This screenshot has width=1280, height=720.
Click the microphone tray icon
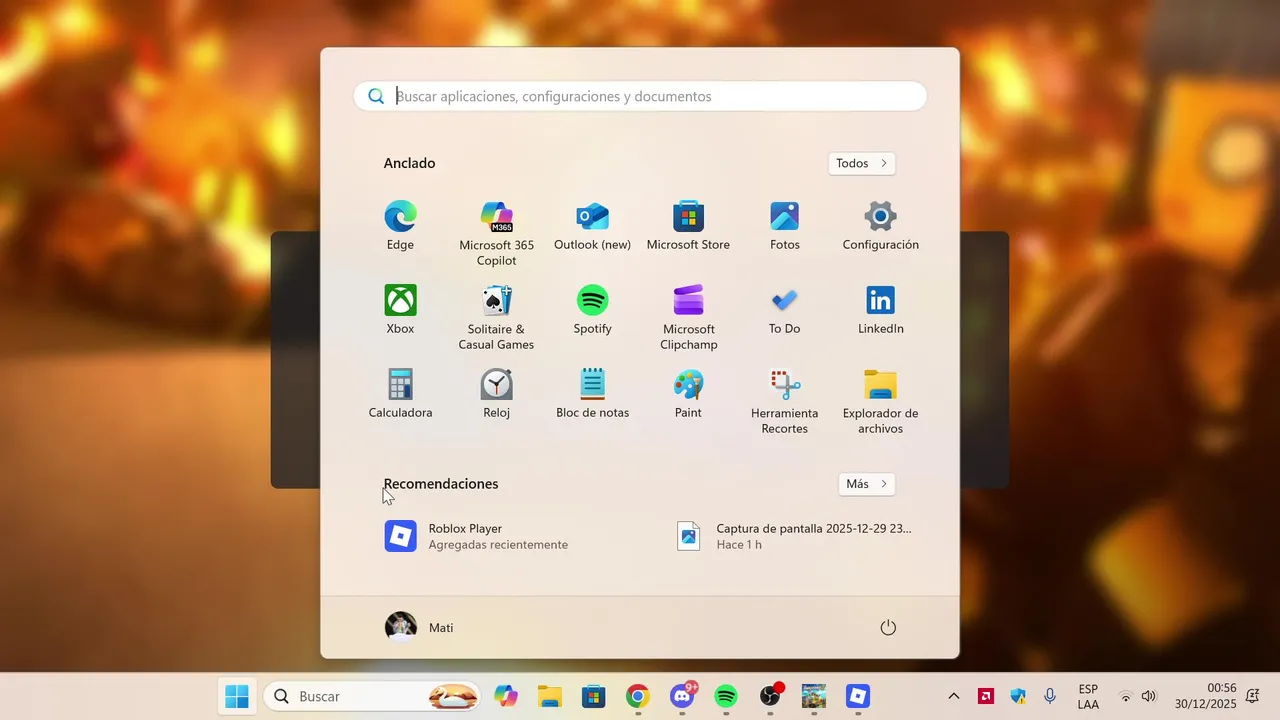coord(1050,696)
